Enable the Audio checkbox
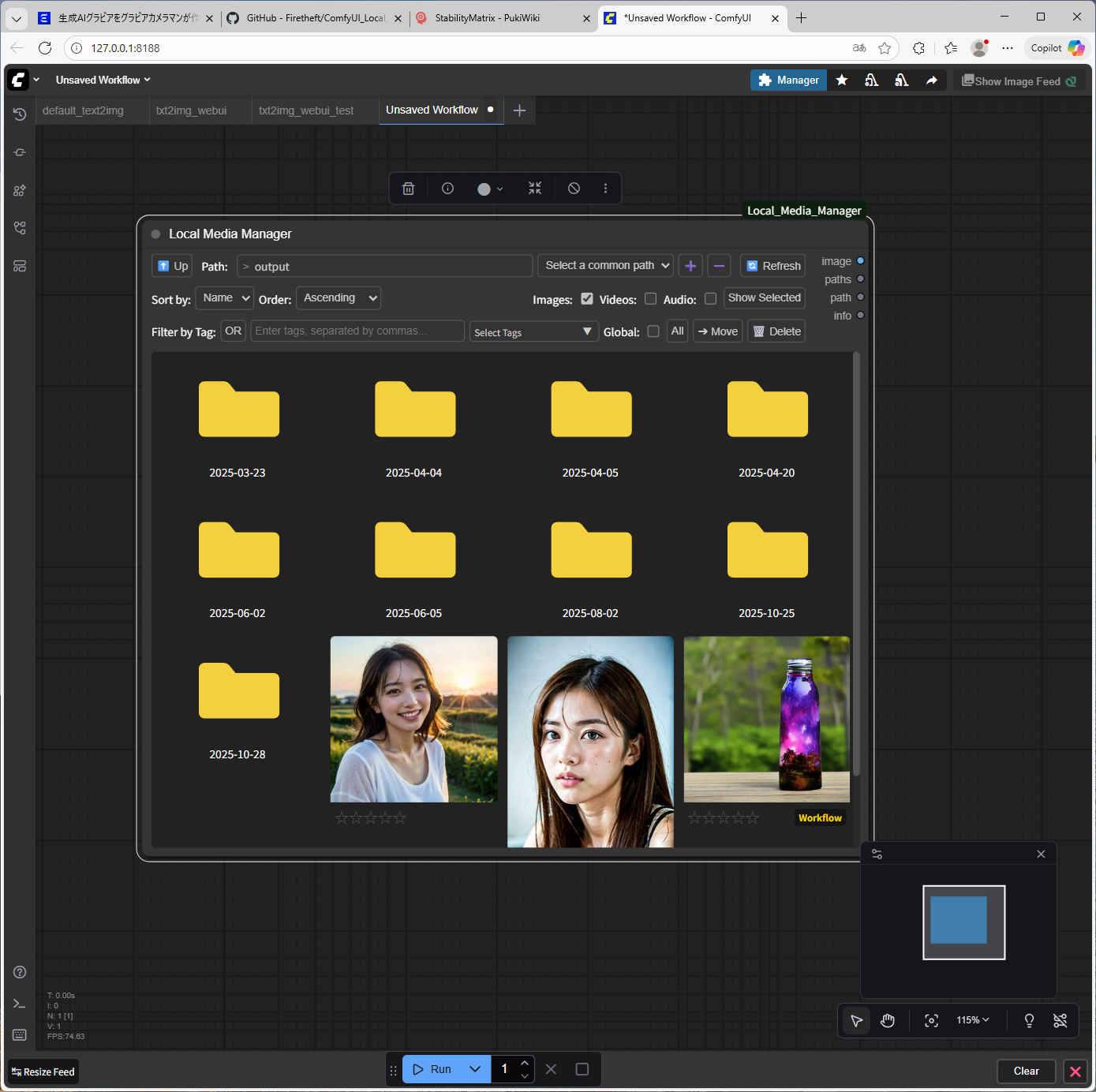Screen dimensions: 1096x1092 710,299
